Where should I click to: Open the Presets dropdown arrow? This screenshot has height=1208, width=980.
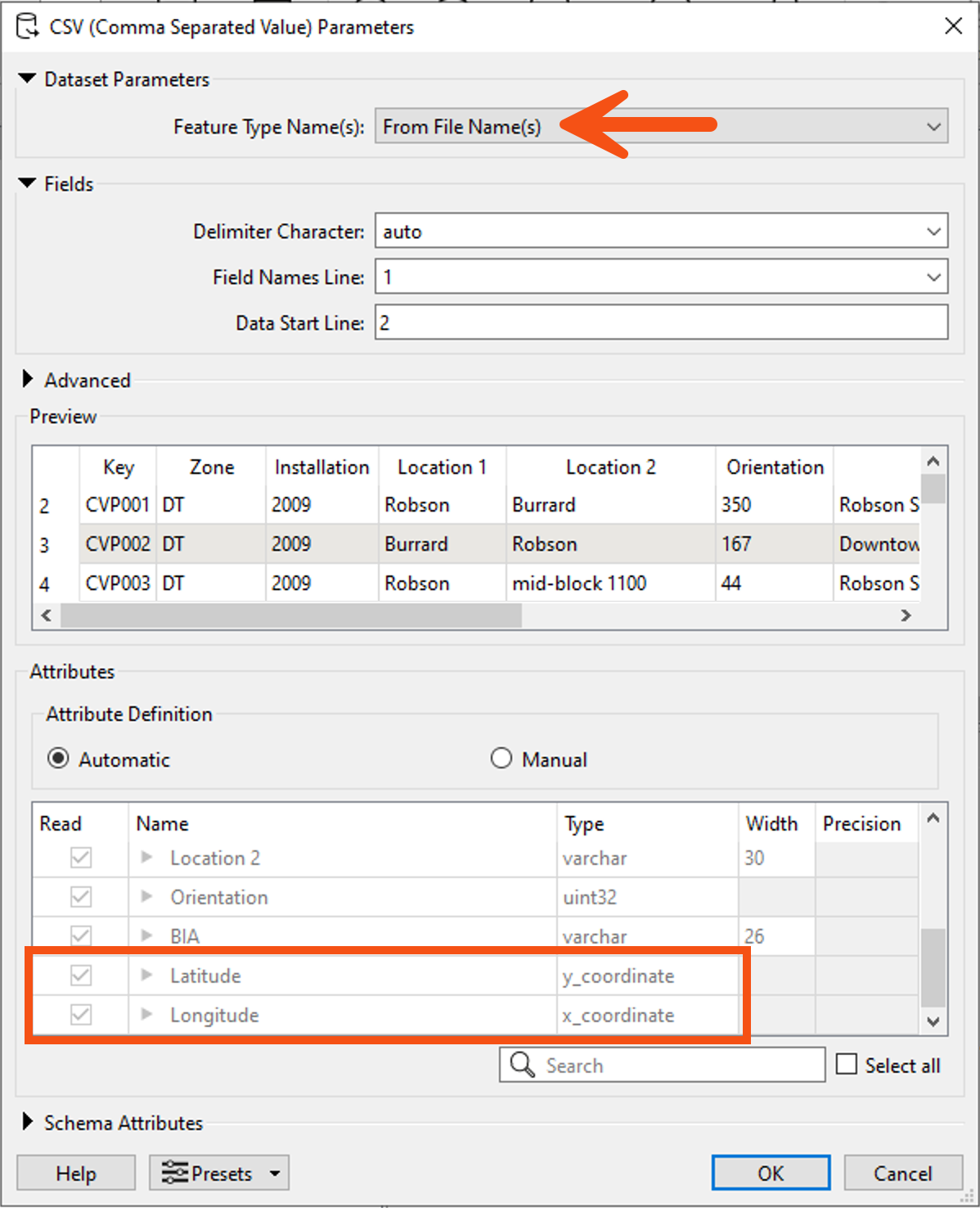point(275,1173)
